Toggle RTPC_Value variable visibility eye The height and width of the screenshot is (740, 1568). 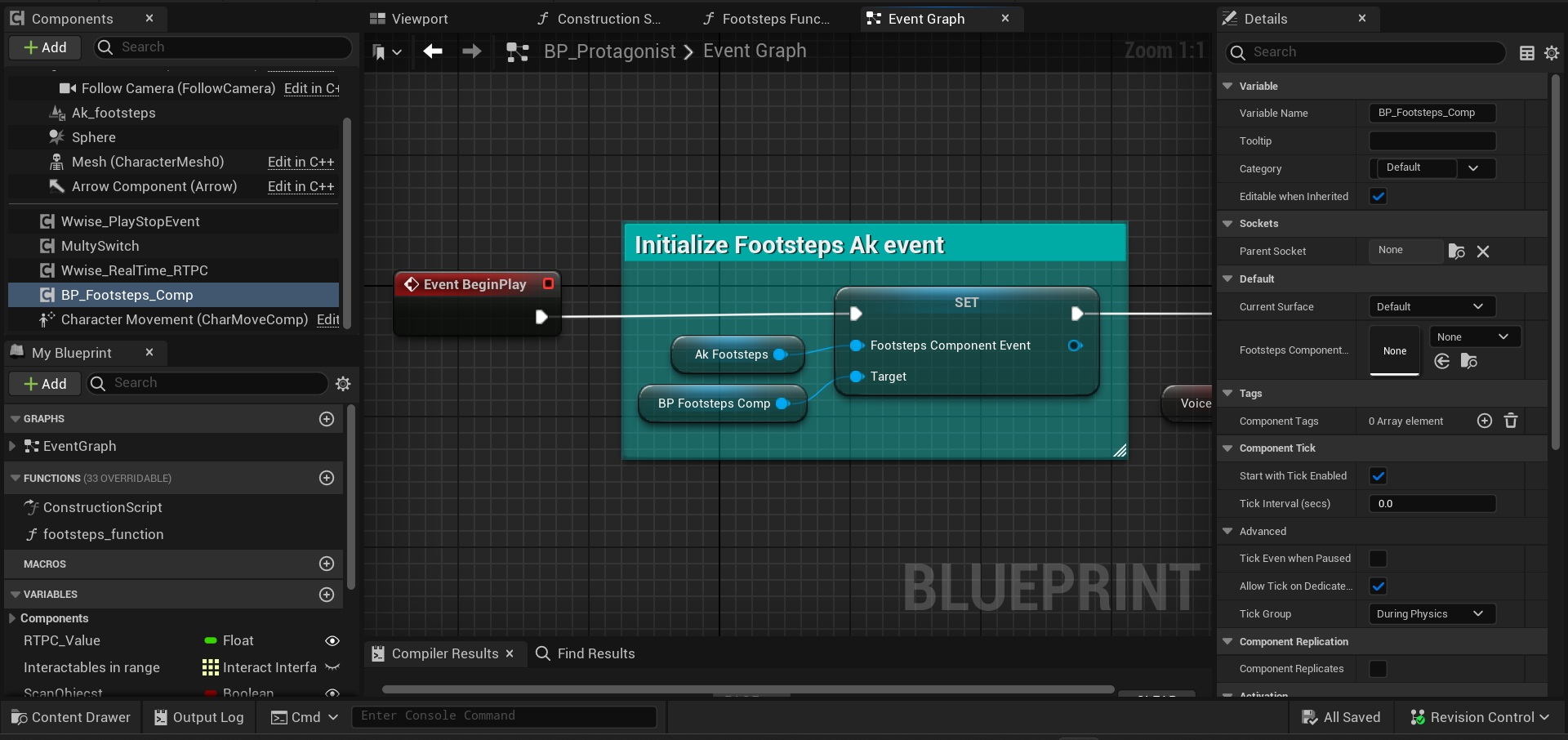click(x=332, y=641)
